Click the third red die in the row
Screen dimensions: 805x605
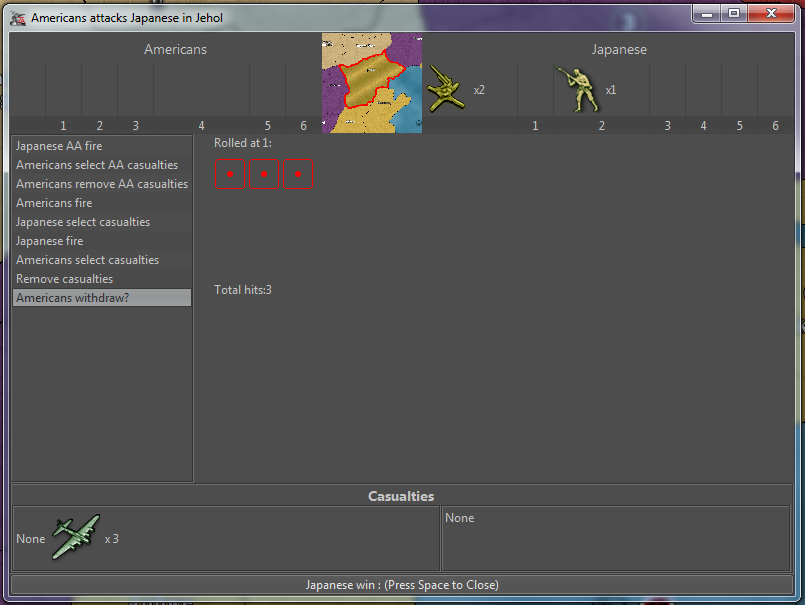tap(298, 174)
